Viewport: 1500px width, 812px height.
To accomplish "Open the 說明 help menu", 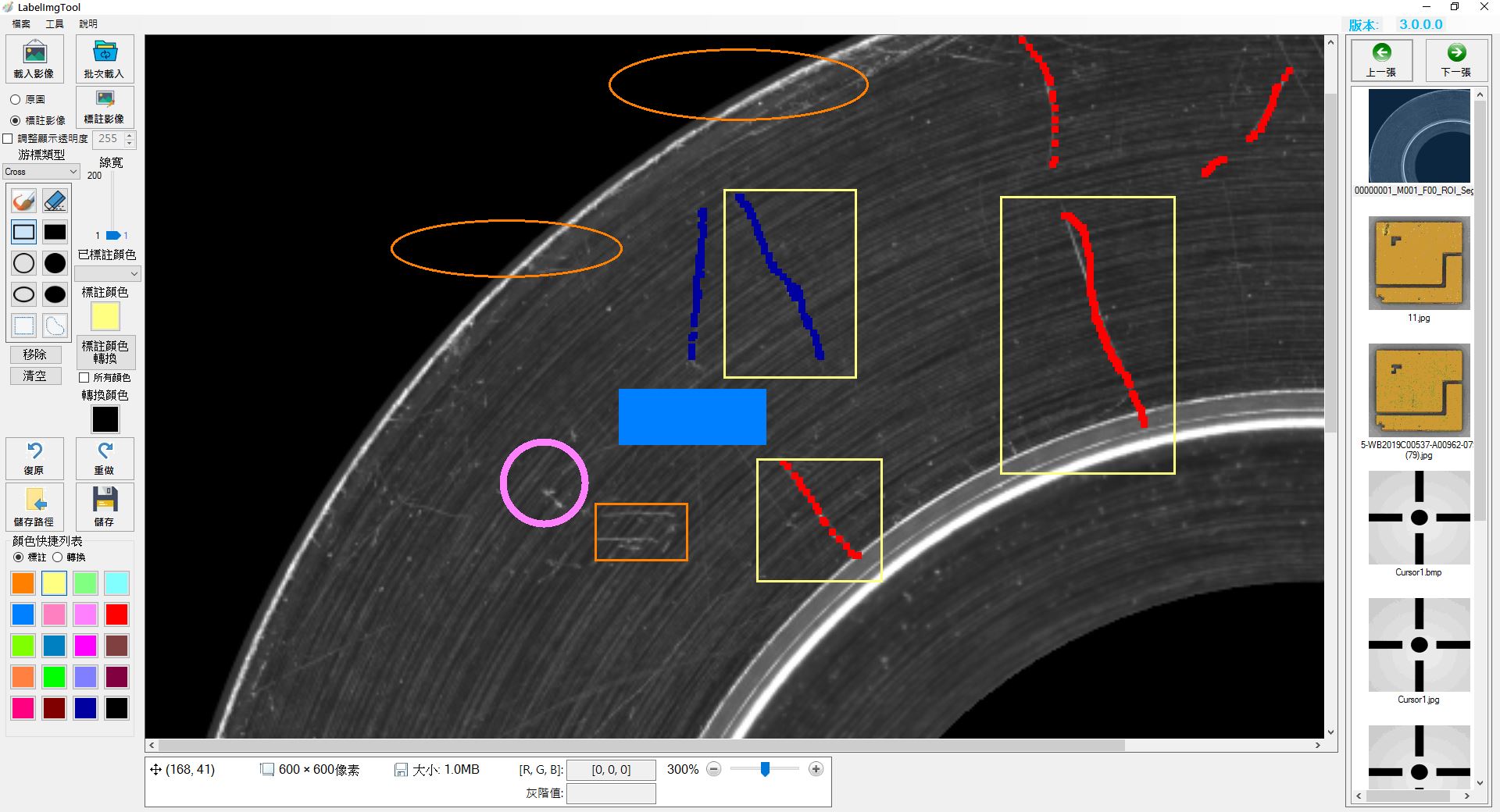I will click(x=88, y=24).
